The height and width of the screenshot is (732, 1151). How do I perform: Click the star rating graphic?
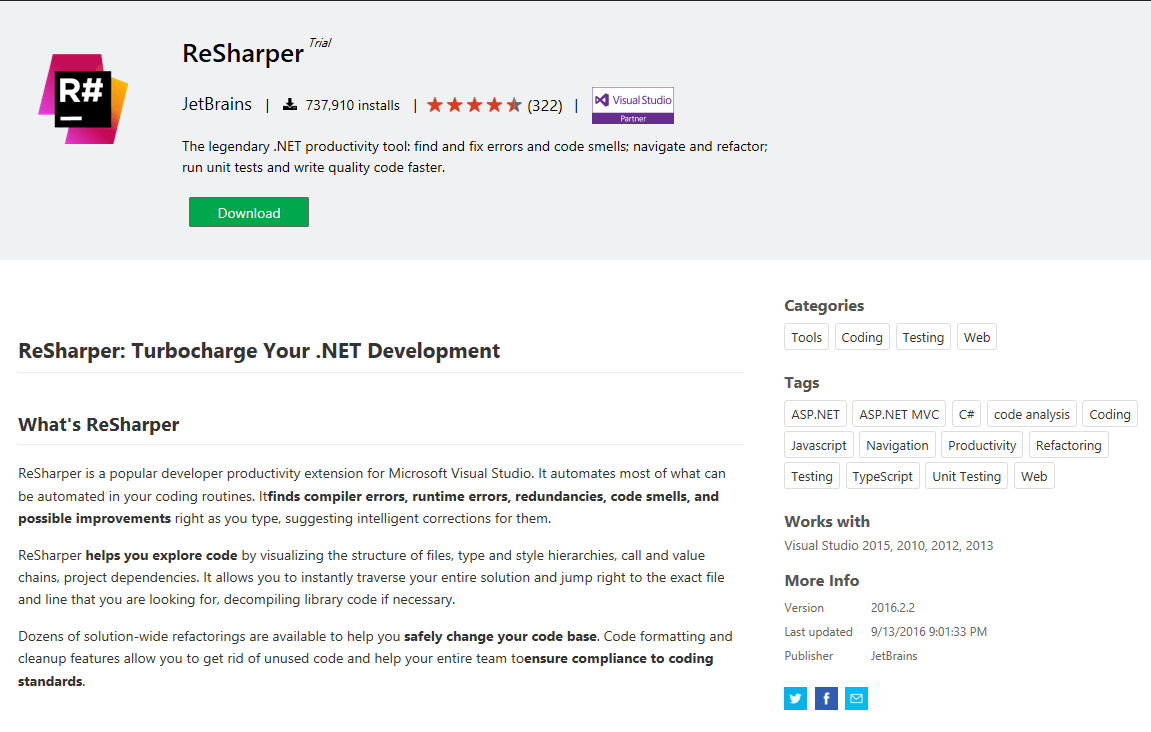(474, 105)
